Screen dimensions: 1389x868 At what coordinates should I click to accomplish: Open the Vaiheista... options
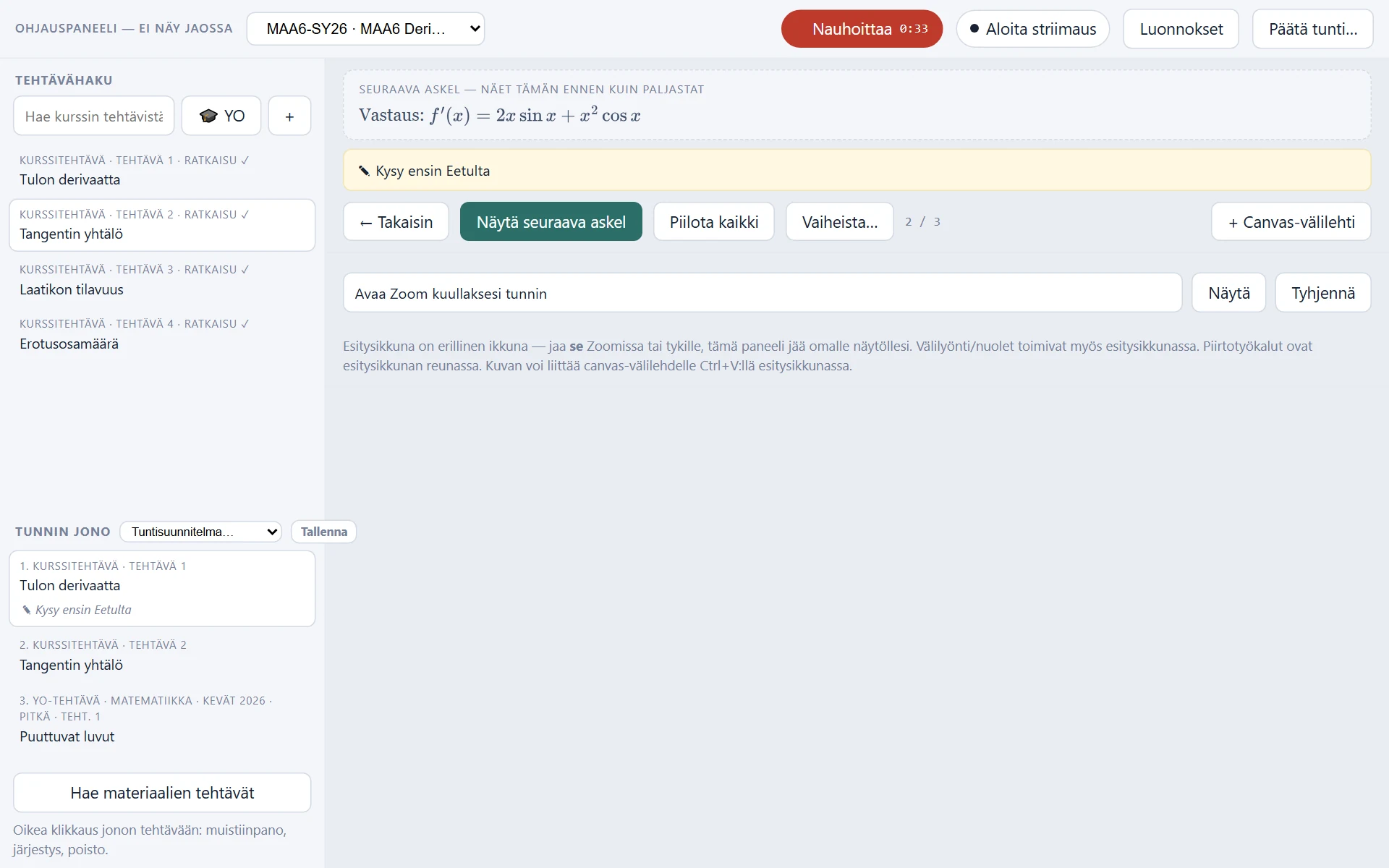[x=839, y=221]
